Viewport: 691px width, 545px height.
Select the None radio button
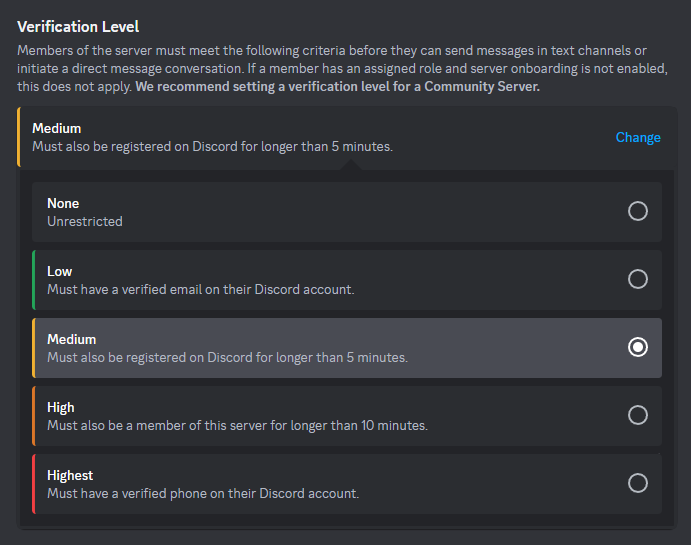637,211
